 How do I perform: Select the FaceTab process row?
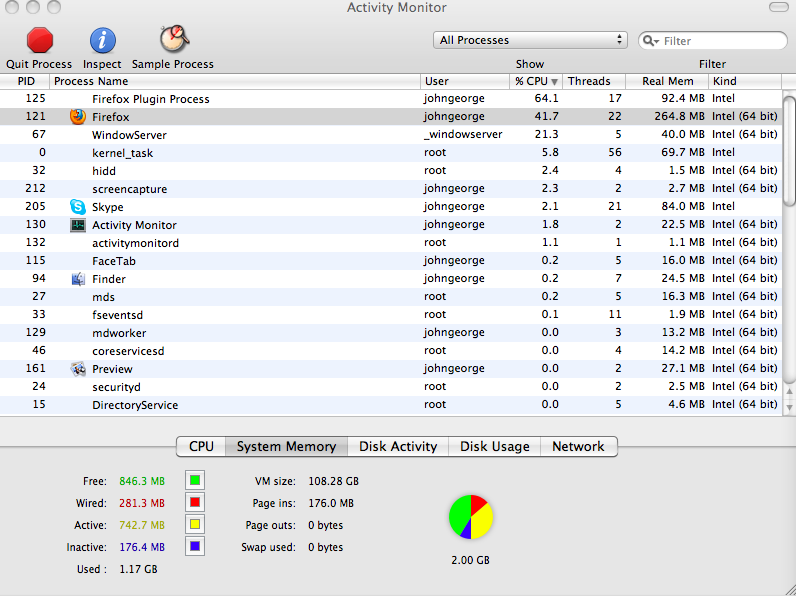391,260
